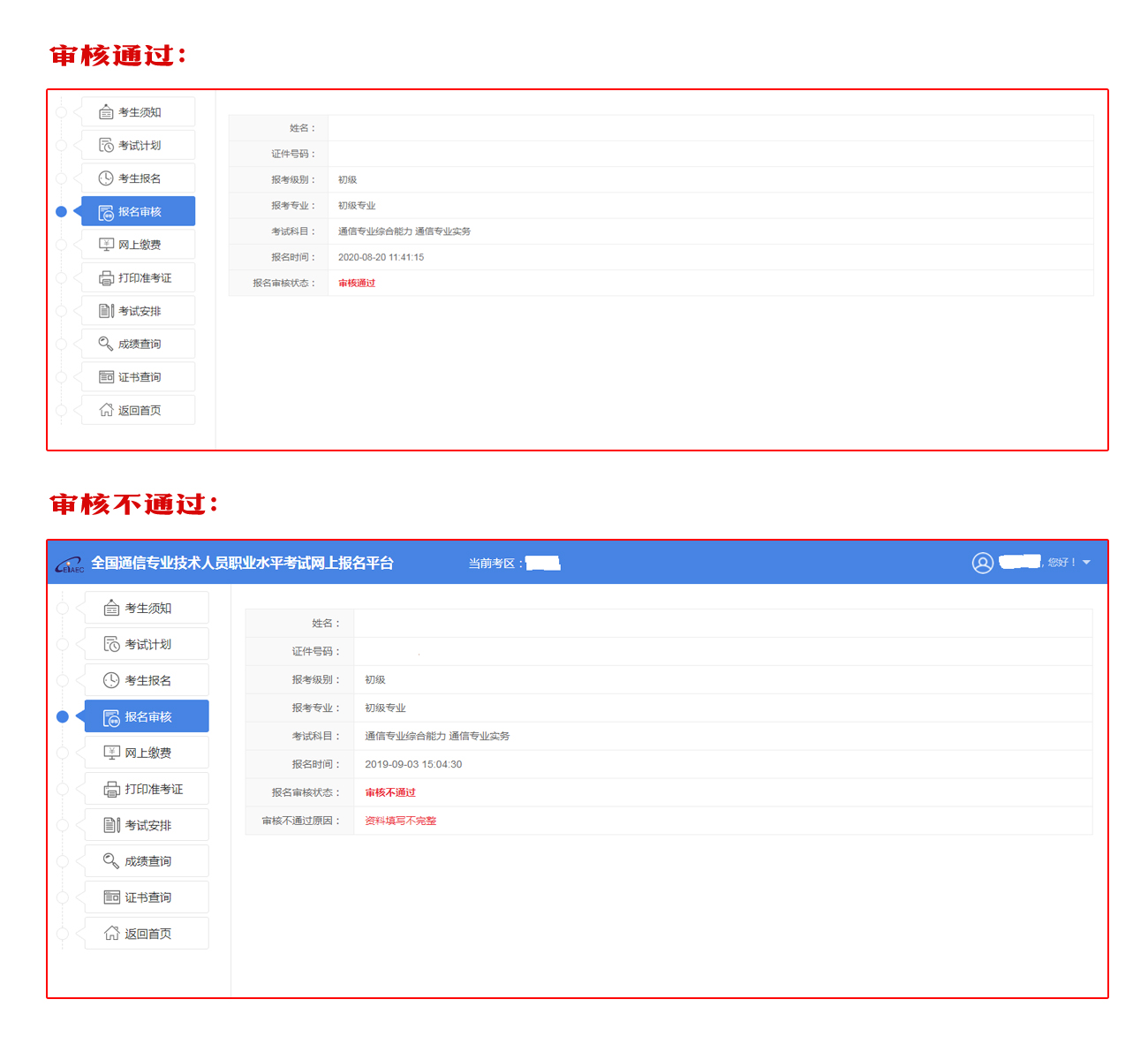The image size is (1148, 1060).
Task: Click the 考生须知 icon in the 审核通过 panel
Action: pos(106,112)
